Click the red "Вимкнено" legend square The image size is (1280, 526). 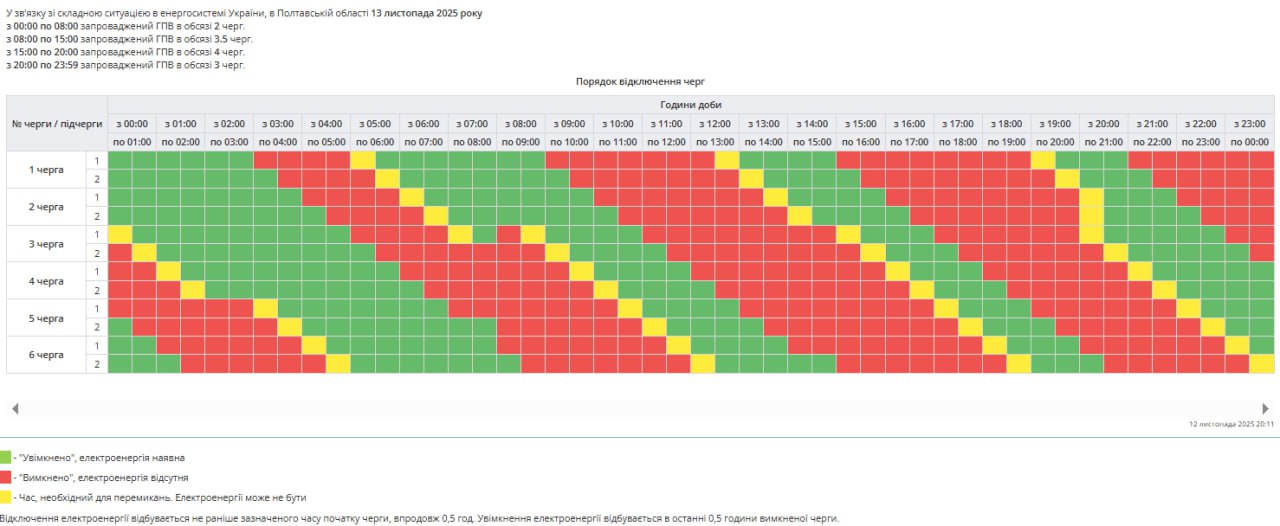pyautogui.click(x=5, y=477)
